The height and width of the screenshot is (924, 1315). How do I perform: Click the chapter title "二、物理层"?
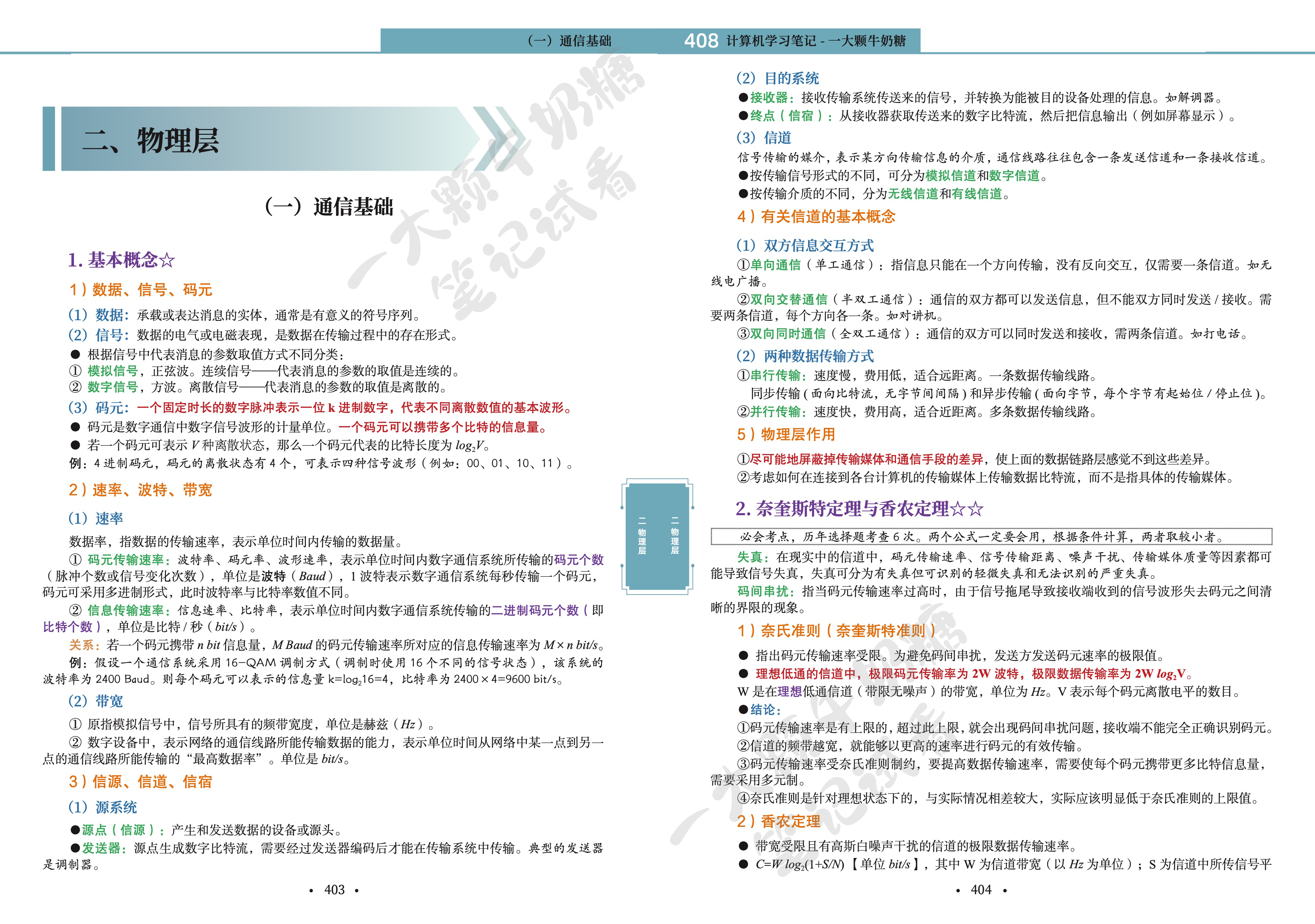pyautogui.click(x=151, y=140)
